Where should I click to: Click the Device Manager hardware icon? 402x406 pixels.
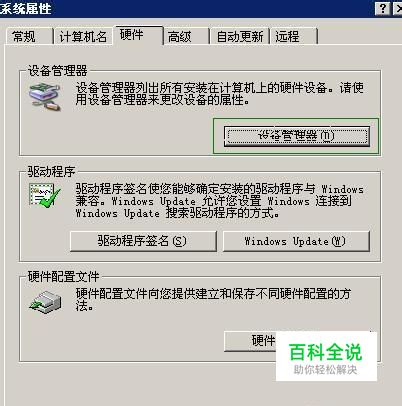(x=45, y=97)
